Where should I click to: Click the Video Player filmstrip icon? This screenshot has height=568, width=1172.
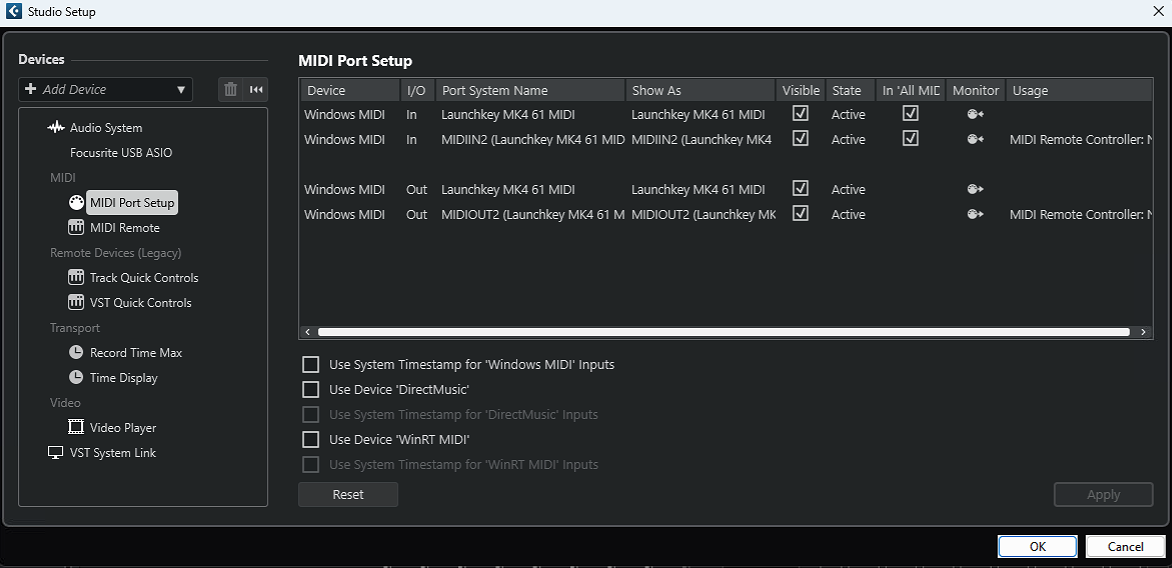[x=76, y=427]
